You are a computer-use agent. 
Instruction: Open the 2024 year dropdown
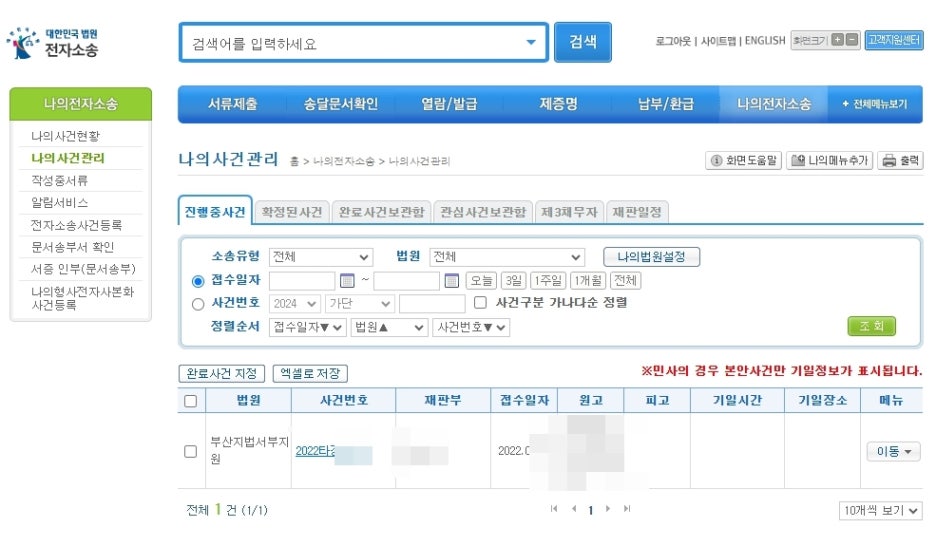[x=295, y=304]
